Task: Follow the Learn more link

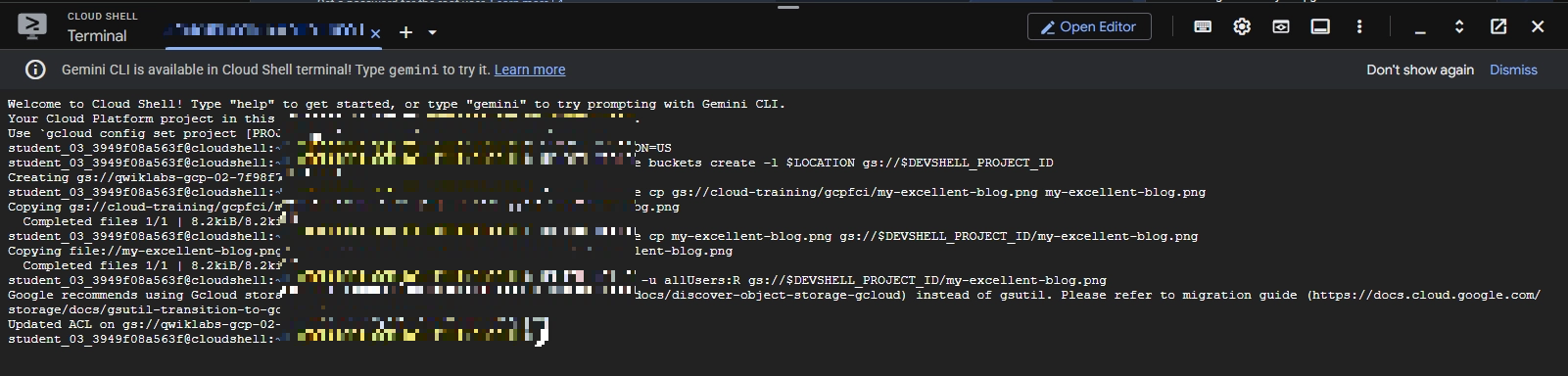Action: click(x=530, y=70)
